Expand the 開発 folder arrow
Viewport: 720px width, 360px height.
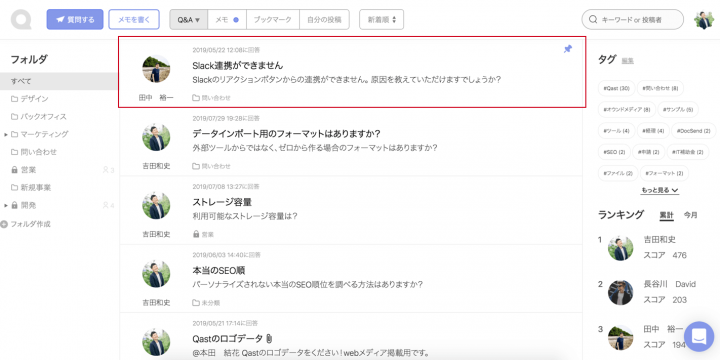[x=6, y=206]
